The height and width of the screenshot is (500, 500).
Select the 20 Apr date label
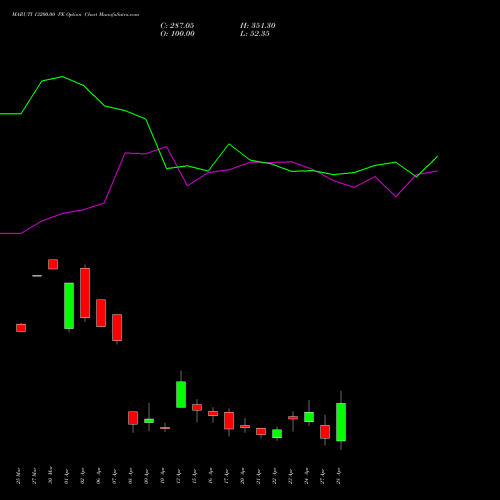[242, 476]
